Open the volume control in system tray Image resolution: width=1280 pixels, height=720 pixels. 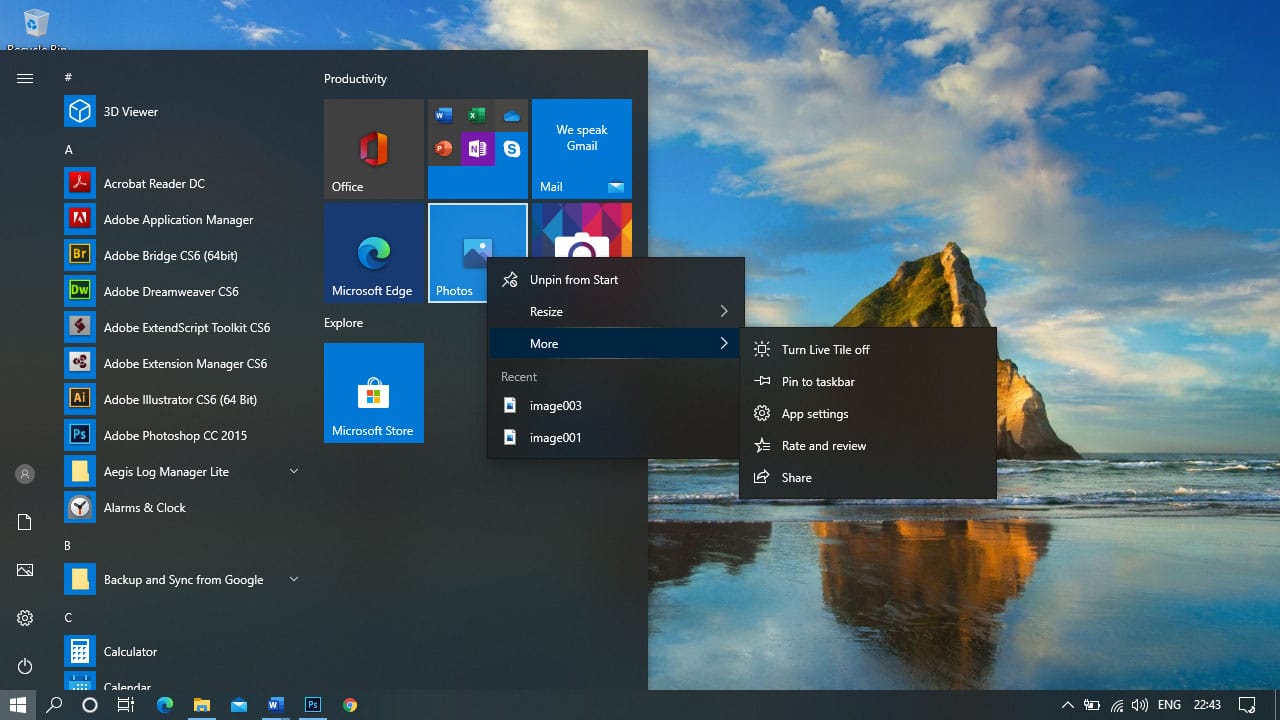pyautogui.click(x=1139, y=705)
